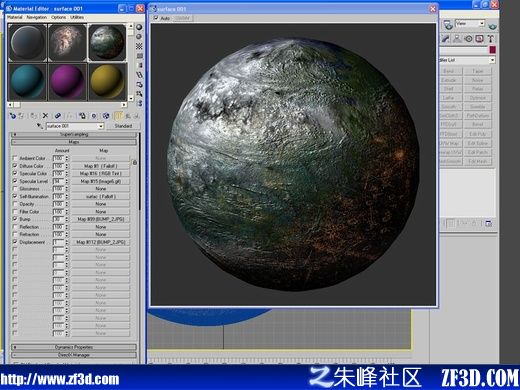520x390 pixels.
Task: Click the Make Material Copy icon
Action: [x=58, y=116]
